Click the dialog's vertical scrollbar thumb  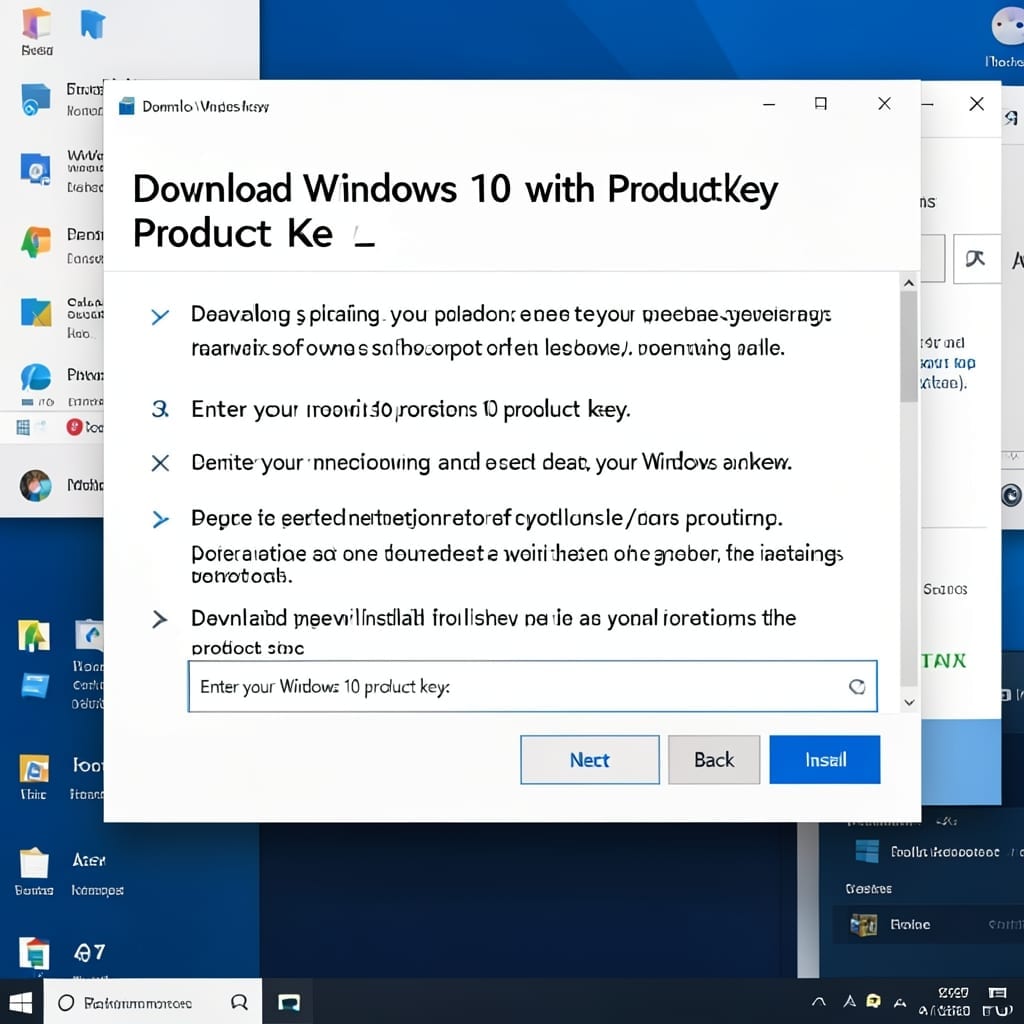tap(908, 347)
